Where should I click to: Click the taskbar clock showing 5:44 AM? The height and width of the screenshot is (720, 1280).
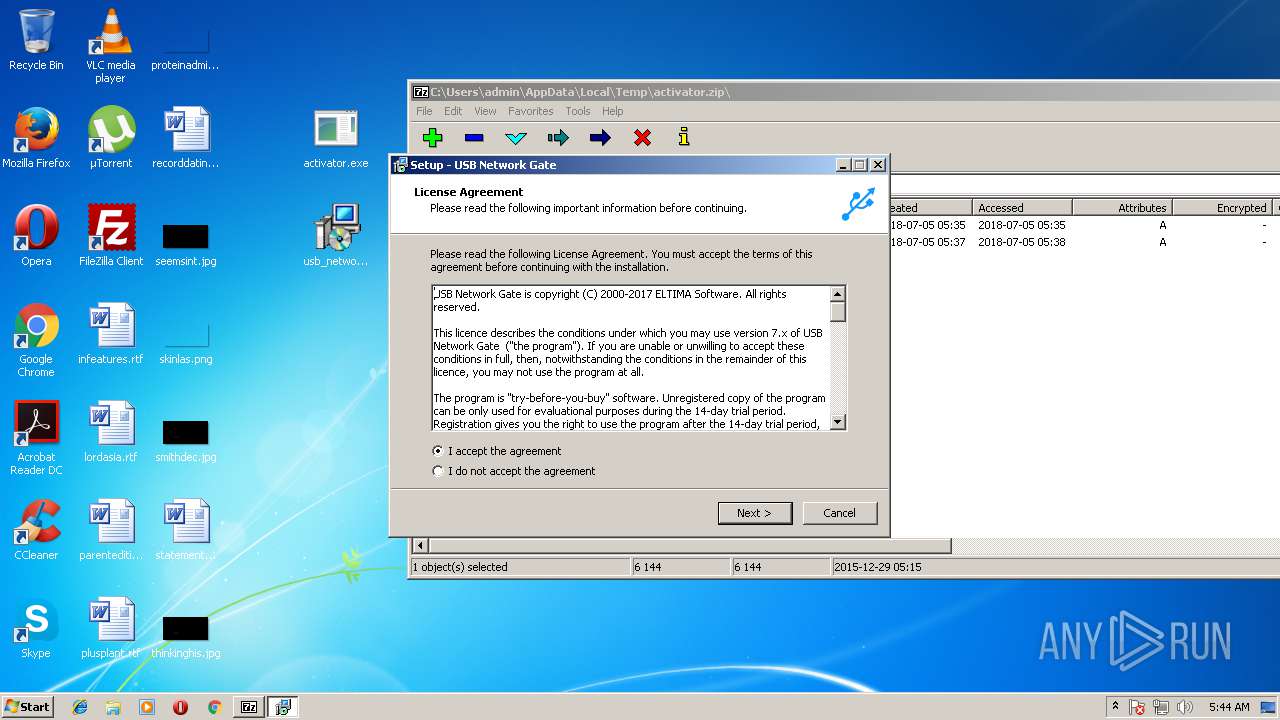[1229, 707]
